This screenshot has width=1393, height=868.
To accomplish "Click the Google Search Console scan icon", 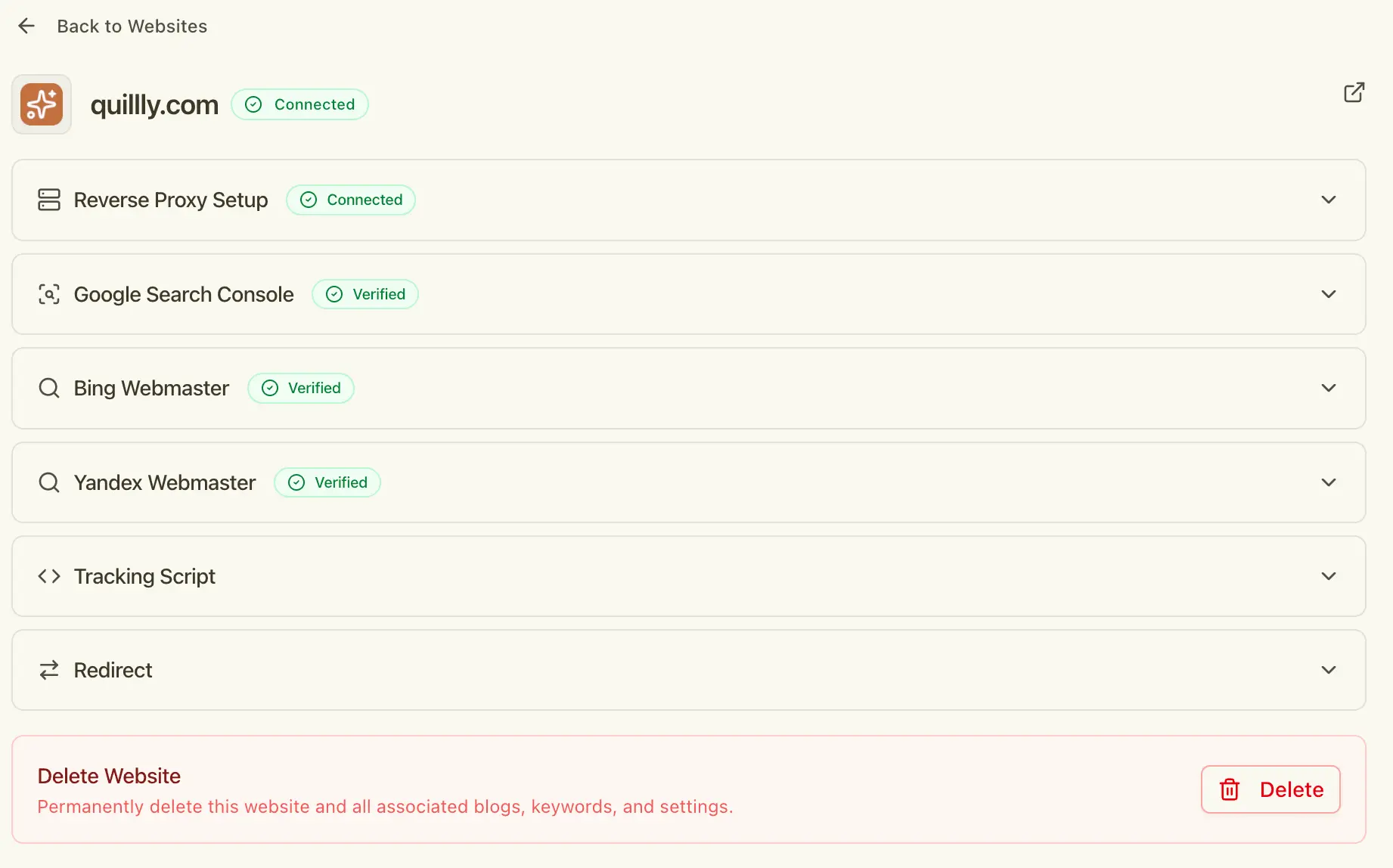I will pyautogui.click(x=49, y=294).
